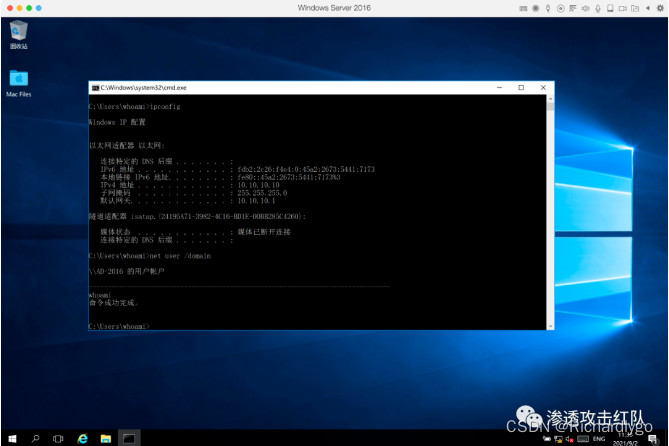Screen dimensions: 669x446
Task: Click the cmd scrollbar down arrow
Action: [x=550, y=326]
